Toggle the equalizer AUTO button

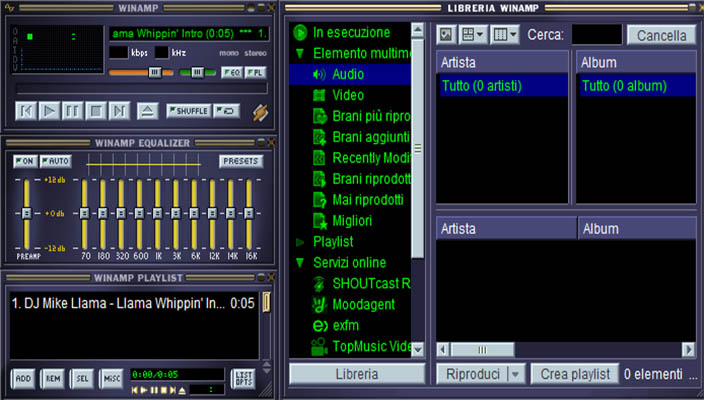coord(55,160)
